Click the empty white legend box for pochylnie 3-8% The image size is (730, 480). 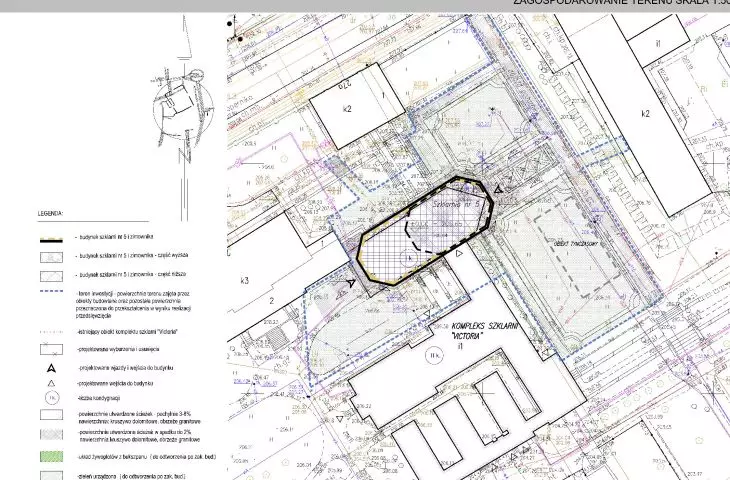(51, 415)
